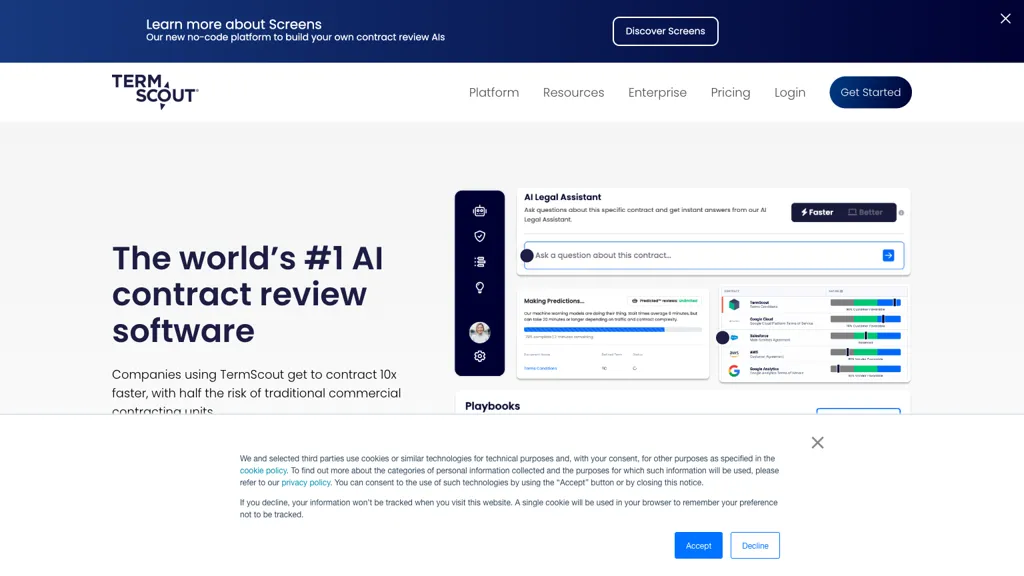
Task: Click the info icon beside Better
Action: point(901,212)
